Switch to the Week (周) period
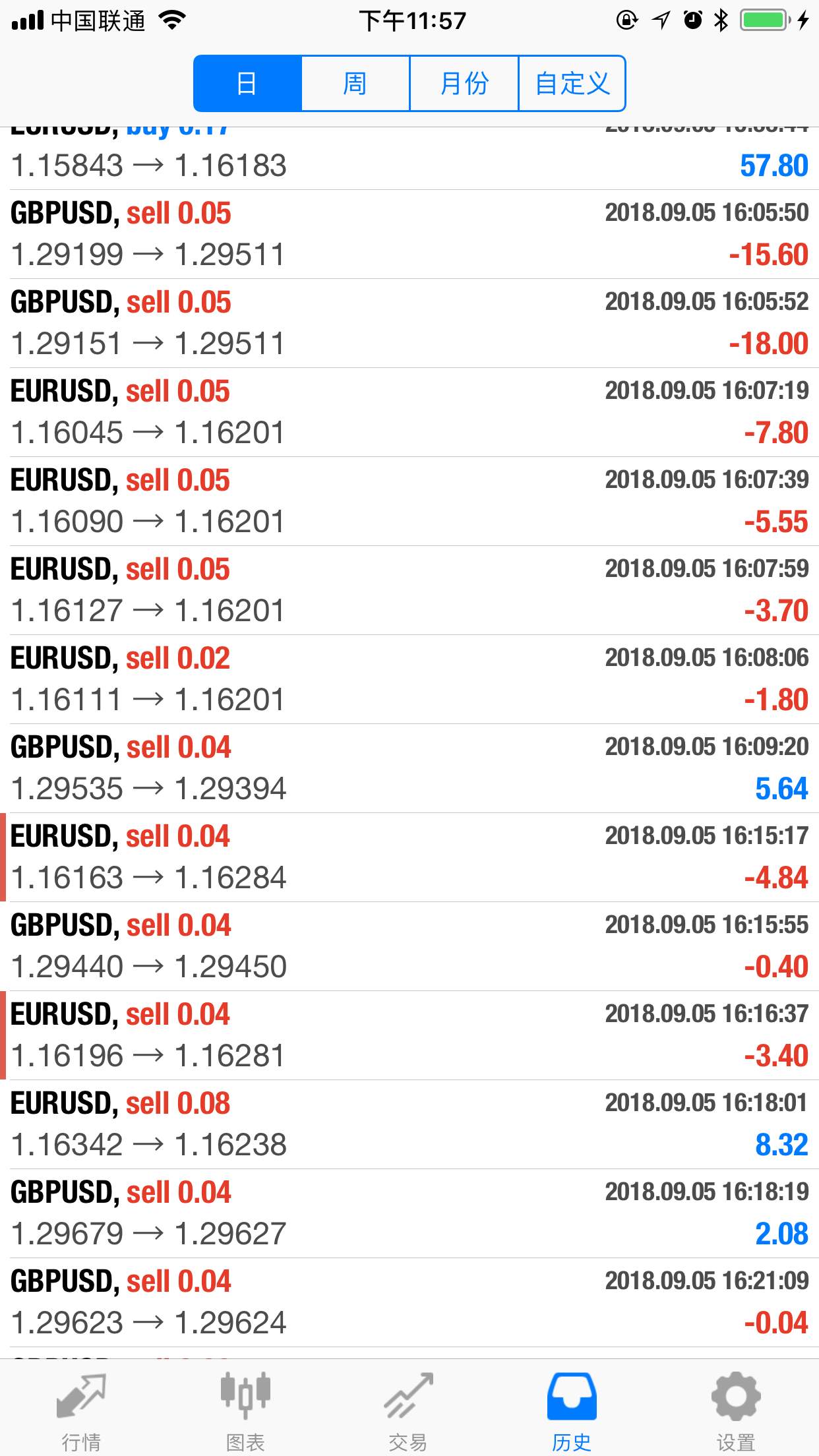This screenshot has width=819, height=1456. (355, 84)
